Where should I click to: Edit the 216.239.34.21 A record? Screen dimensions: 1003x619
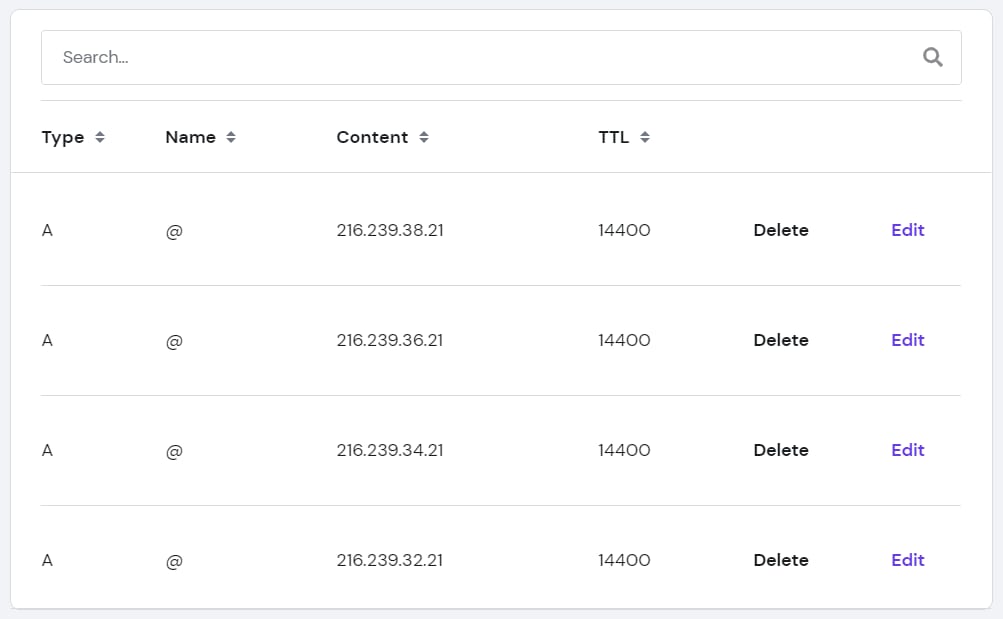907,450
